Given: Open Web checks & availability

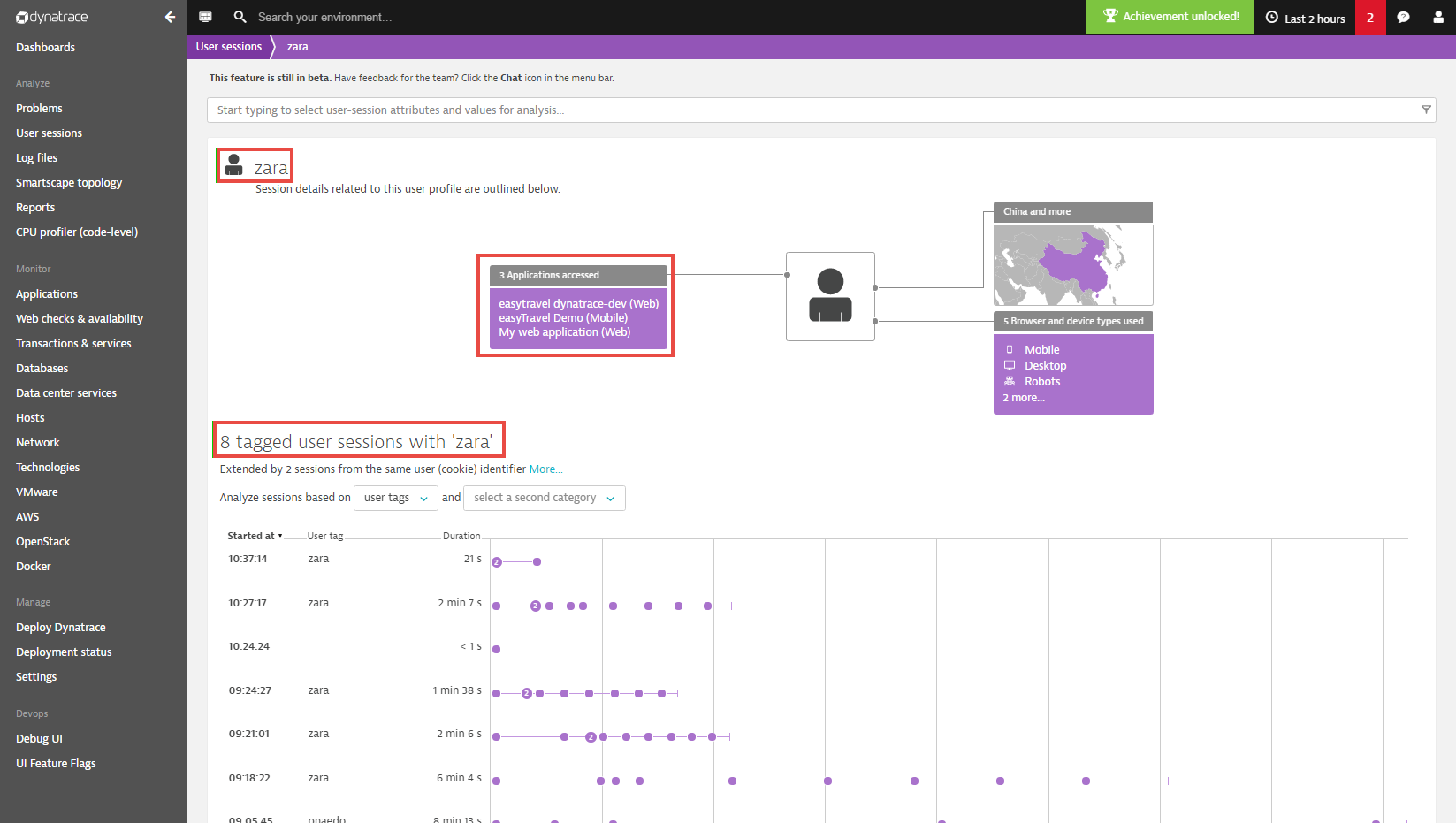Looking at the screenshot, I should [x=80, y=318].
